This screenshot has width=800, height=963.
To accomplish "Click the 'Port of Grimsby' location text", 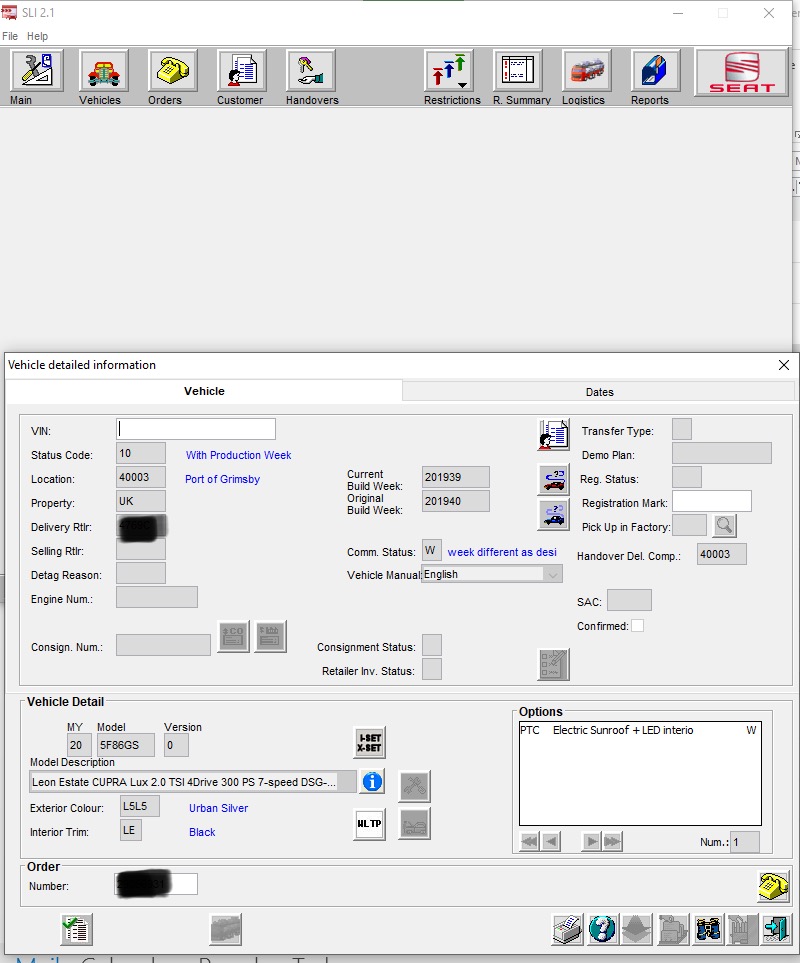I will (222, 479).
